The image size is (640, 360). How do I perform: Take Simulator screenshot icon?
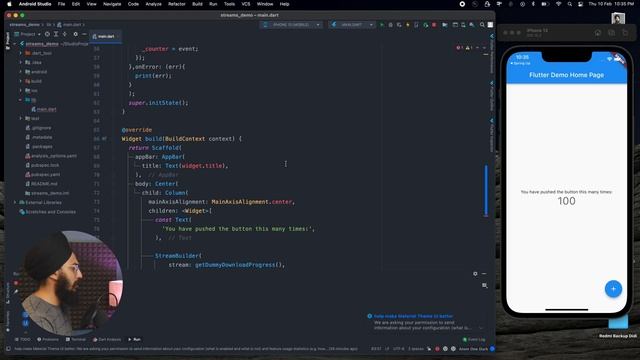pyautogui.click(x=611, y=33)
